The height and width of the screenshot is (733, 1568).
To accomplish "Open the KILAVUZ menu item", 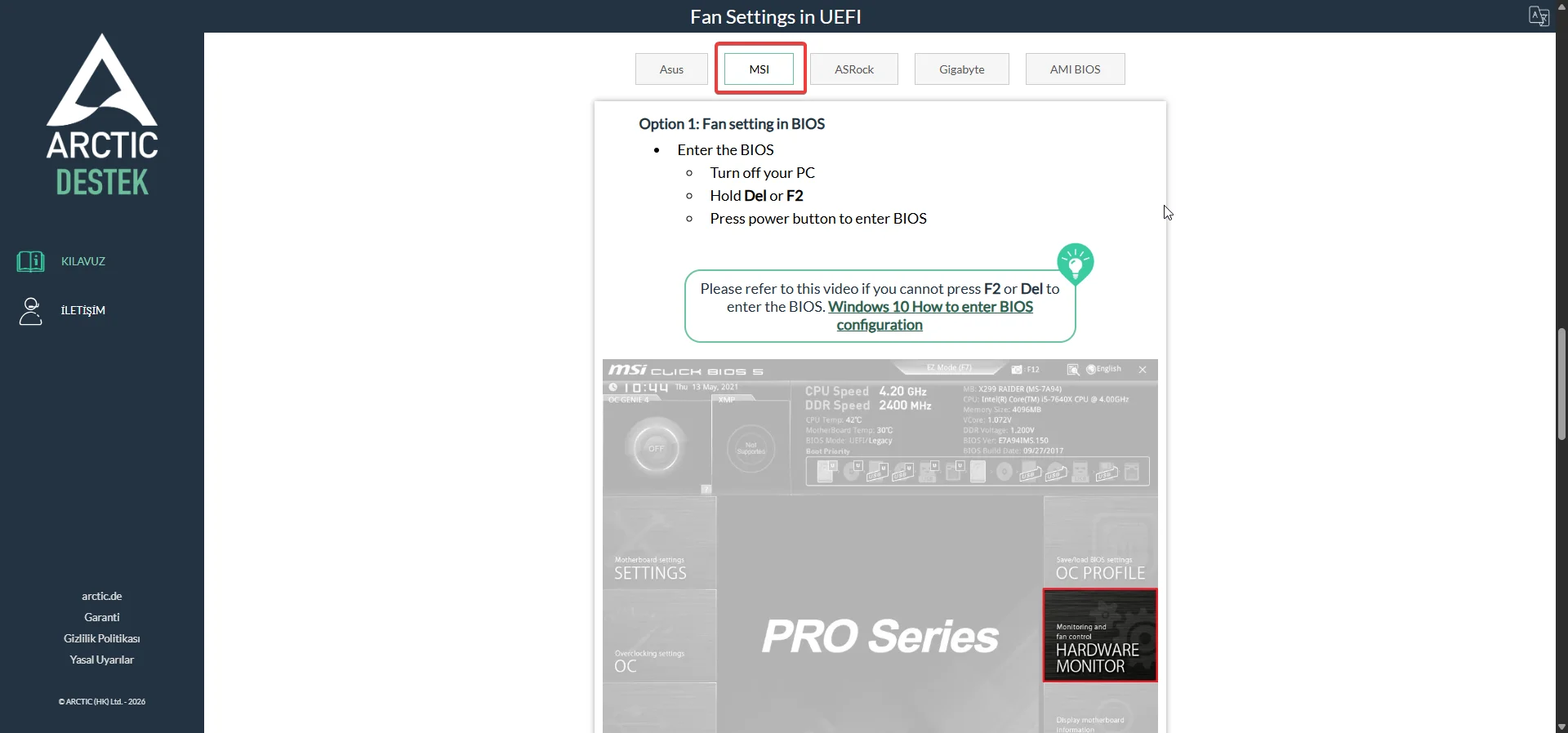I will (83, 261).
